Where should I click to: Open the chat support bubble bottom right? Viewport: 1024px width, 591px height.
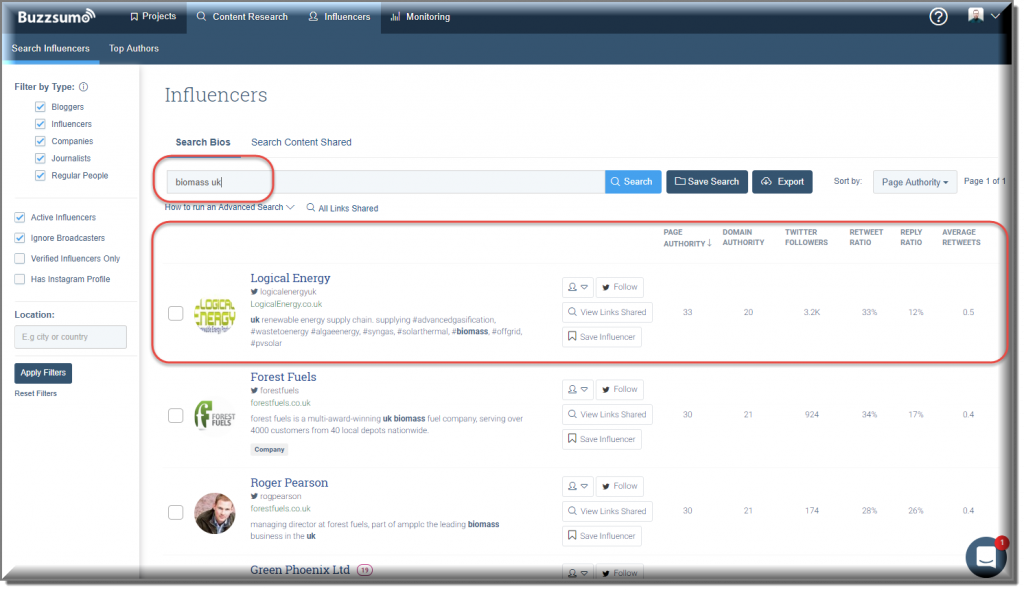click(x=986, y=557)
